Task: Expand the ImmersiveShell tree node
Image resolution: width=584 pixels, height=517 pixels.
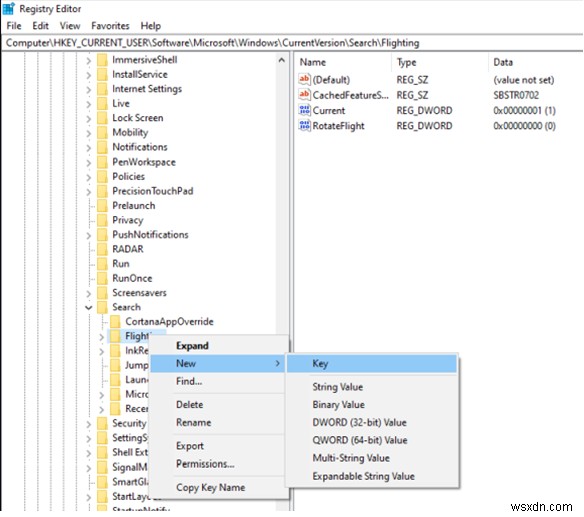Action: tap(89, 60)
